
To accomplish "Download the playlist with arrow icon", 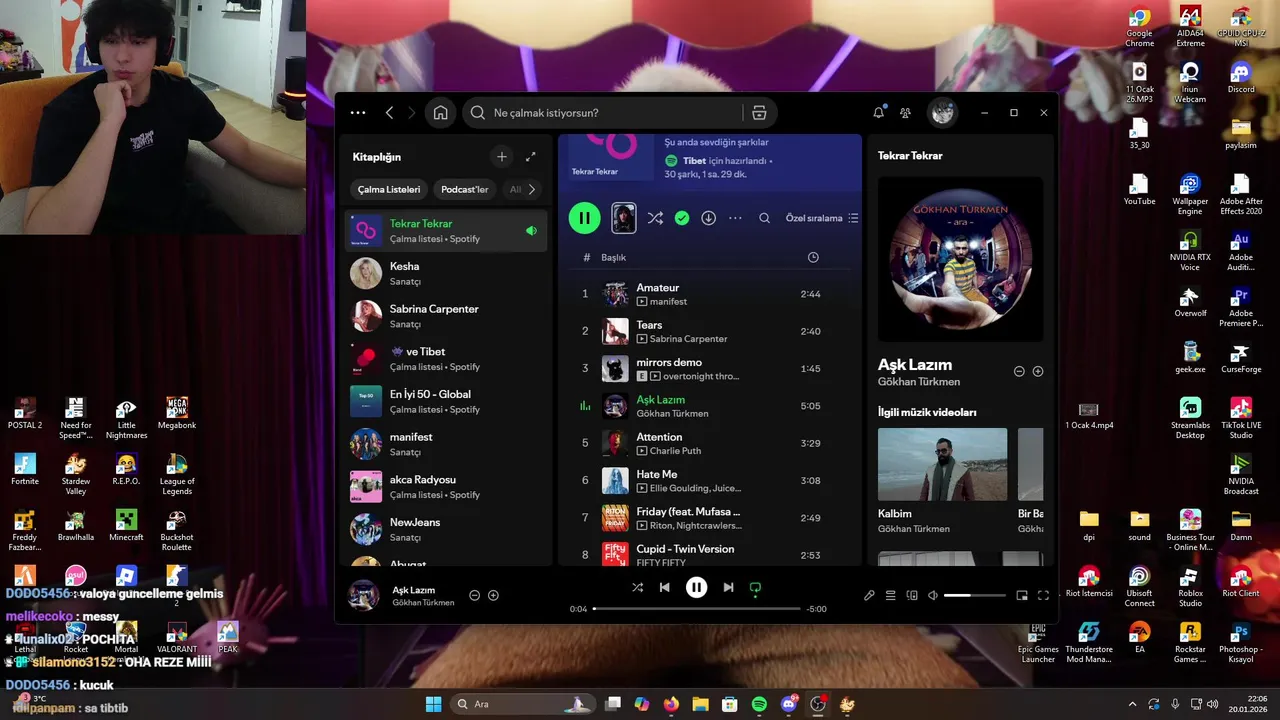I will (x=708, y=218).
